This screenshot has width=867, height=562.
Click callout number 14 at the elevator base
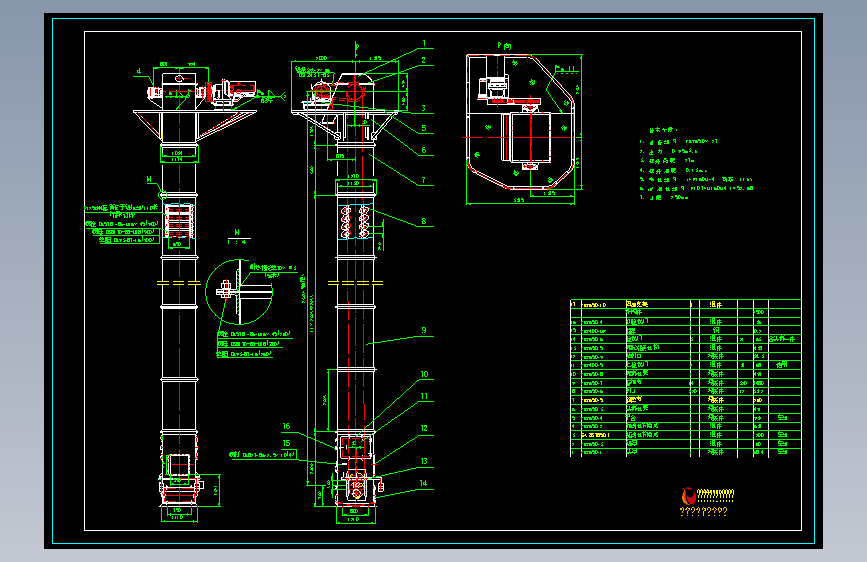click(424, 483)
